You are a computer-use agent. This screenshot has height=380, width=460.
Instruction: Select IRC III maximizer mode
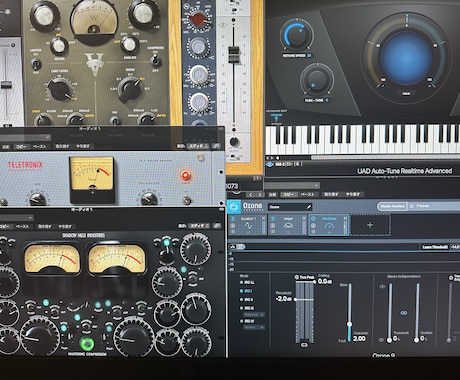[x=246, y=308]
